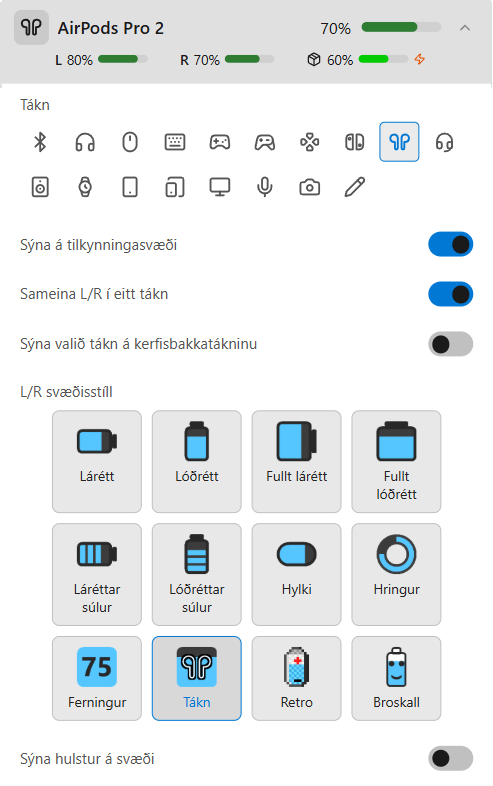Image resolution: width=493 pixels, height=786 pixels.
Task: Choose the rounded gamepad icon with plus
Action: point(220,142)
